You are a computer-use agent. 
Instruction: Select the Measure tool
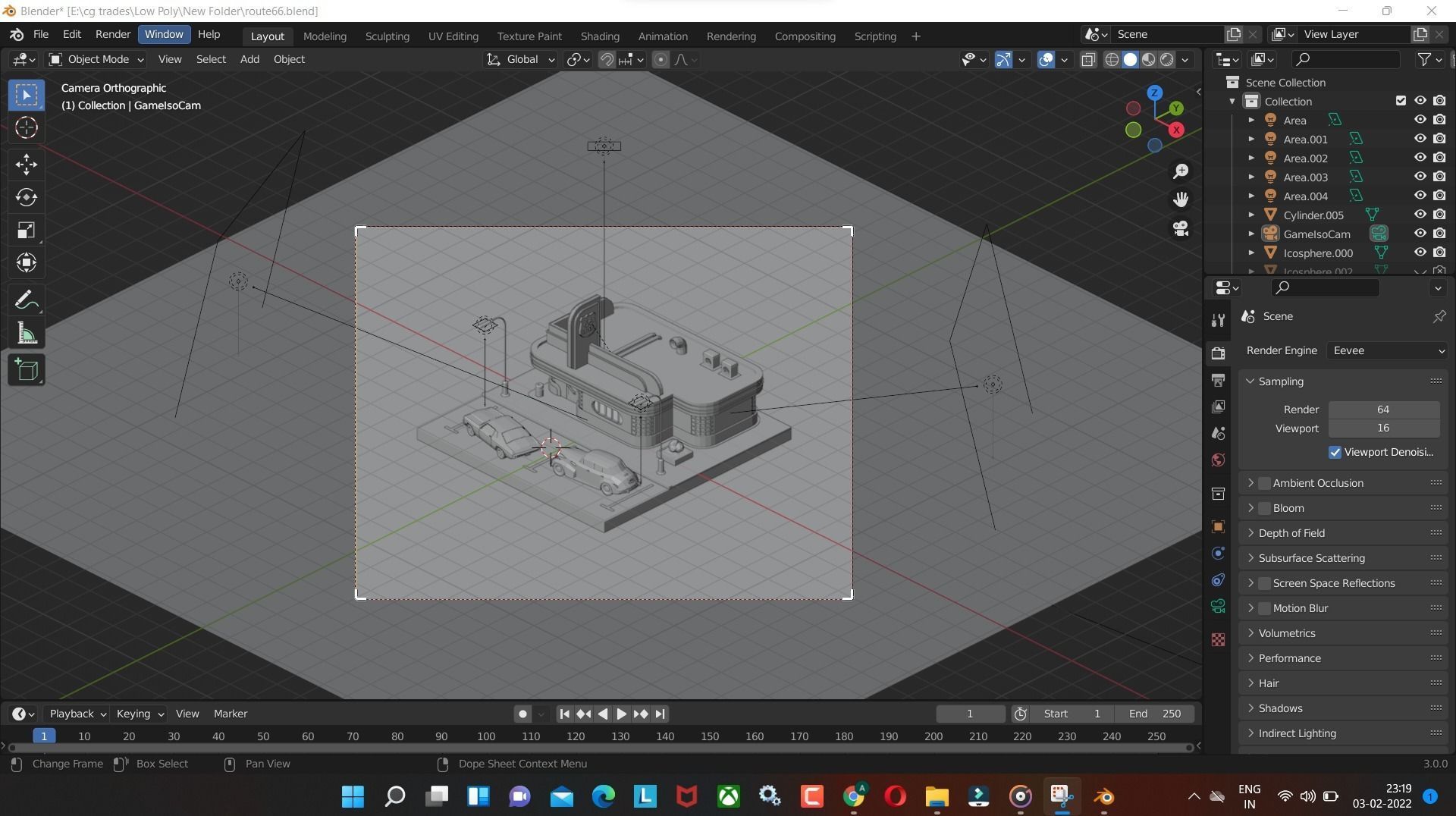click(27, 334)
